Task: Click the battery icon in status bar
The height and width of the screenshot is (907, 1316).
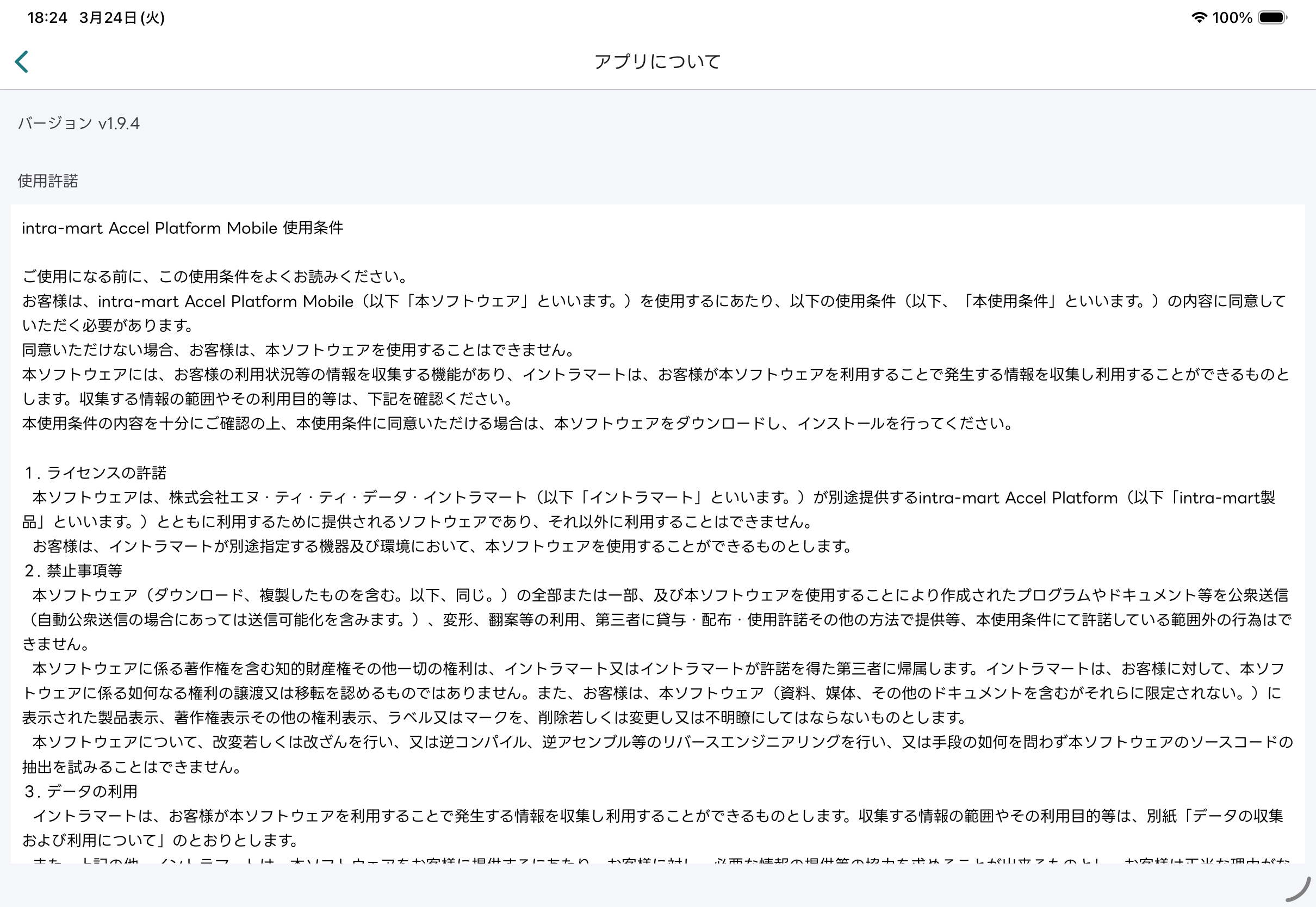Action: pos(1271,17)
